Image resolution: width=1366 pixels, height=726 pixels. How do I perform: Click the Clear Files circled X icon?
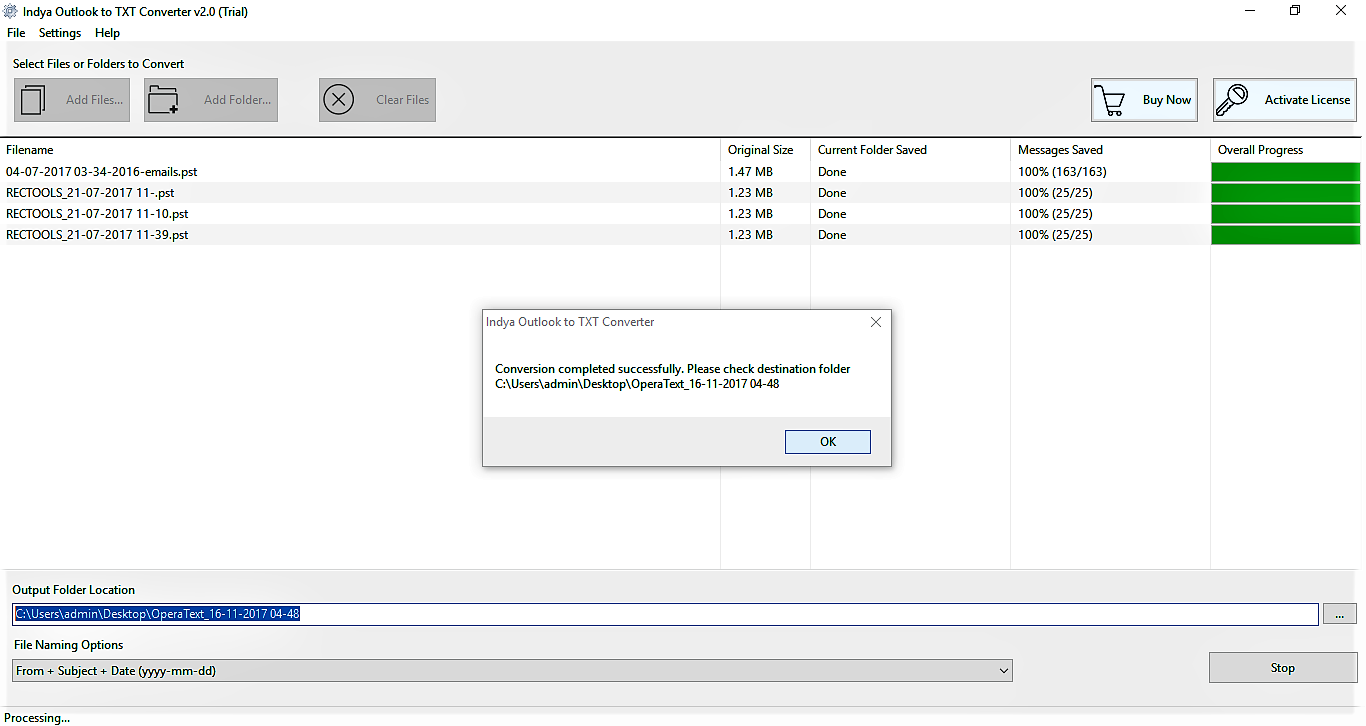click(x=339, y=100)
